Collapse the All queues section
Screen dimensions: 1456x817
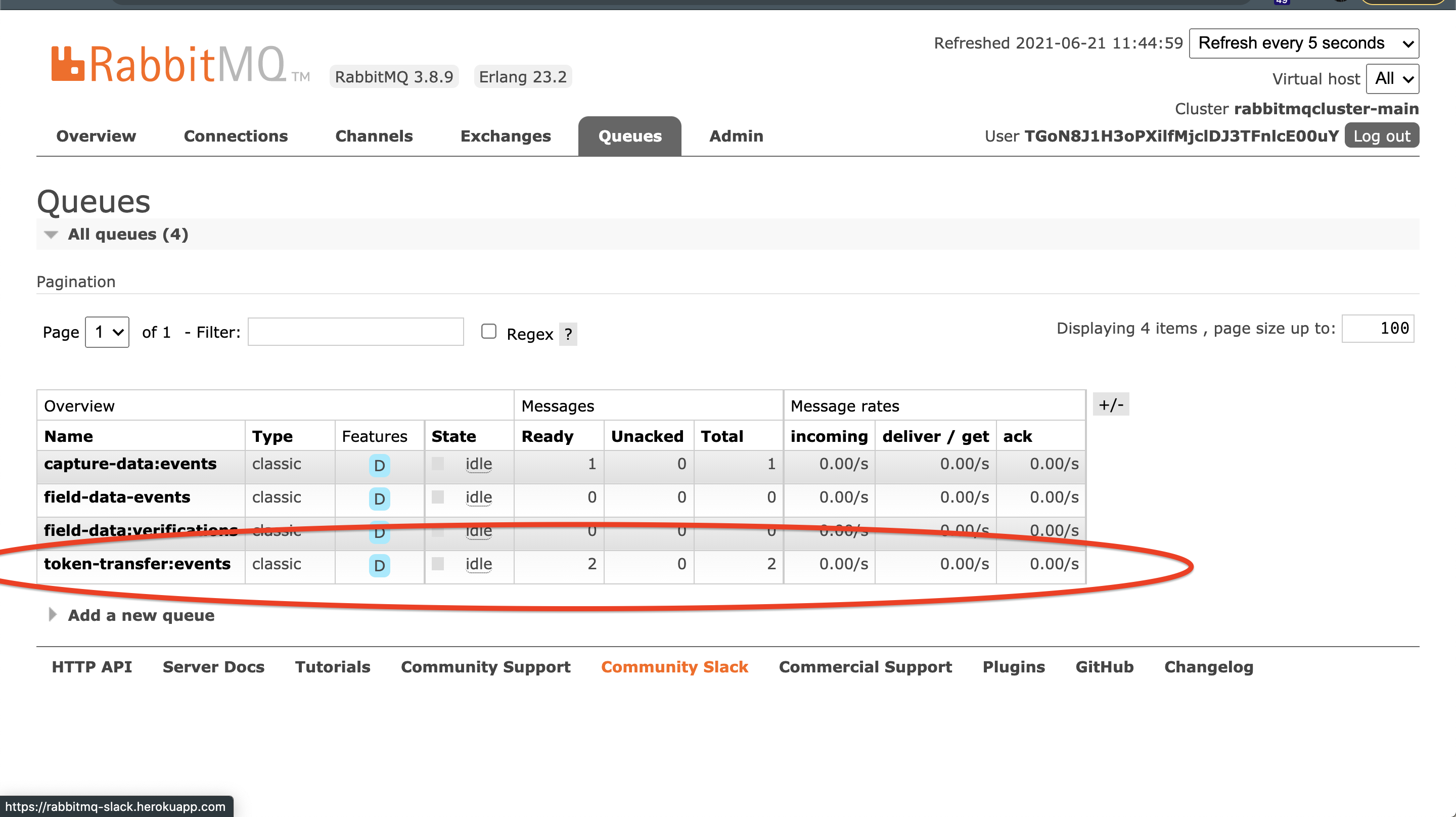click(x=128, y=234)
